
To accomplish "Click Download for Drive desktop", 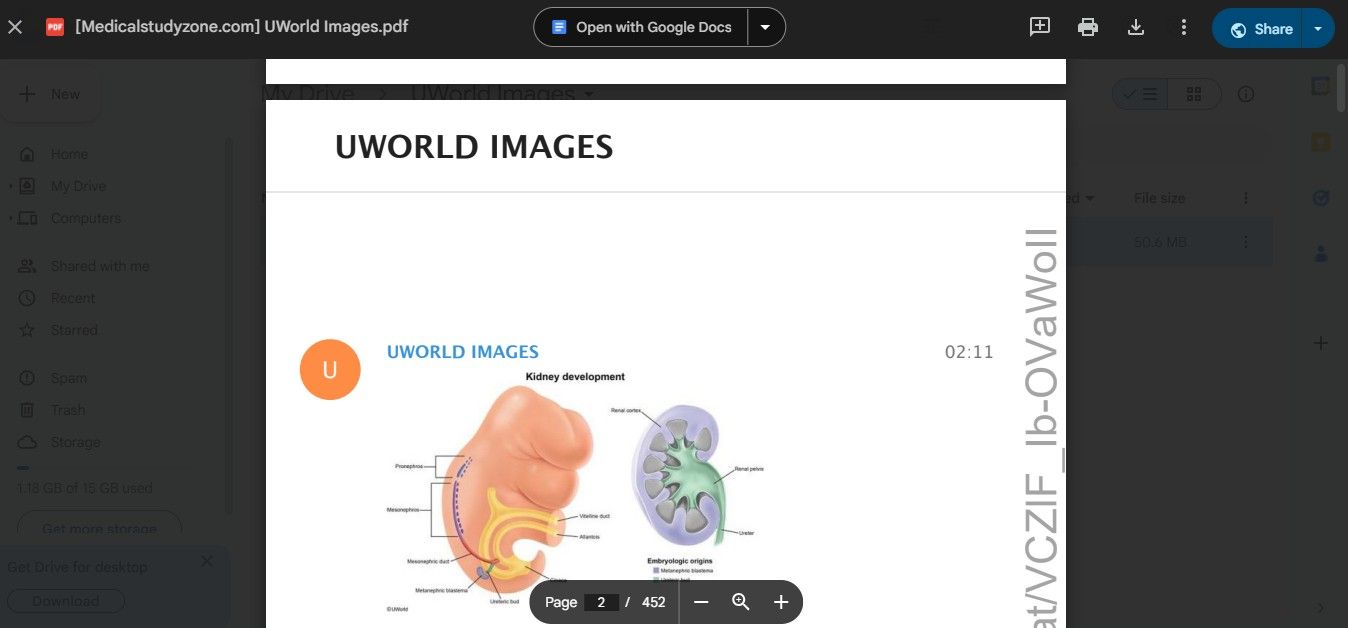I will tap(66, 601).
